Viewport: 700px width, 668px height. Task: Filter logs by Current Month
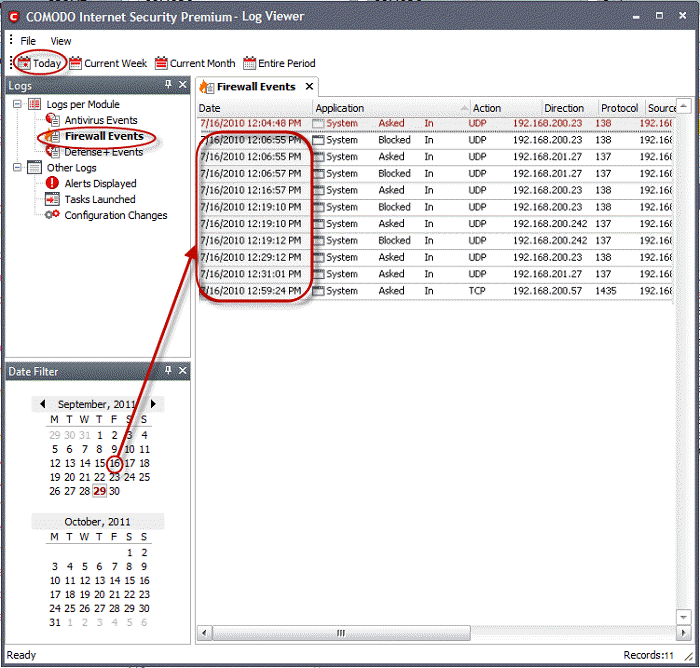coord(195,63)
